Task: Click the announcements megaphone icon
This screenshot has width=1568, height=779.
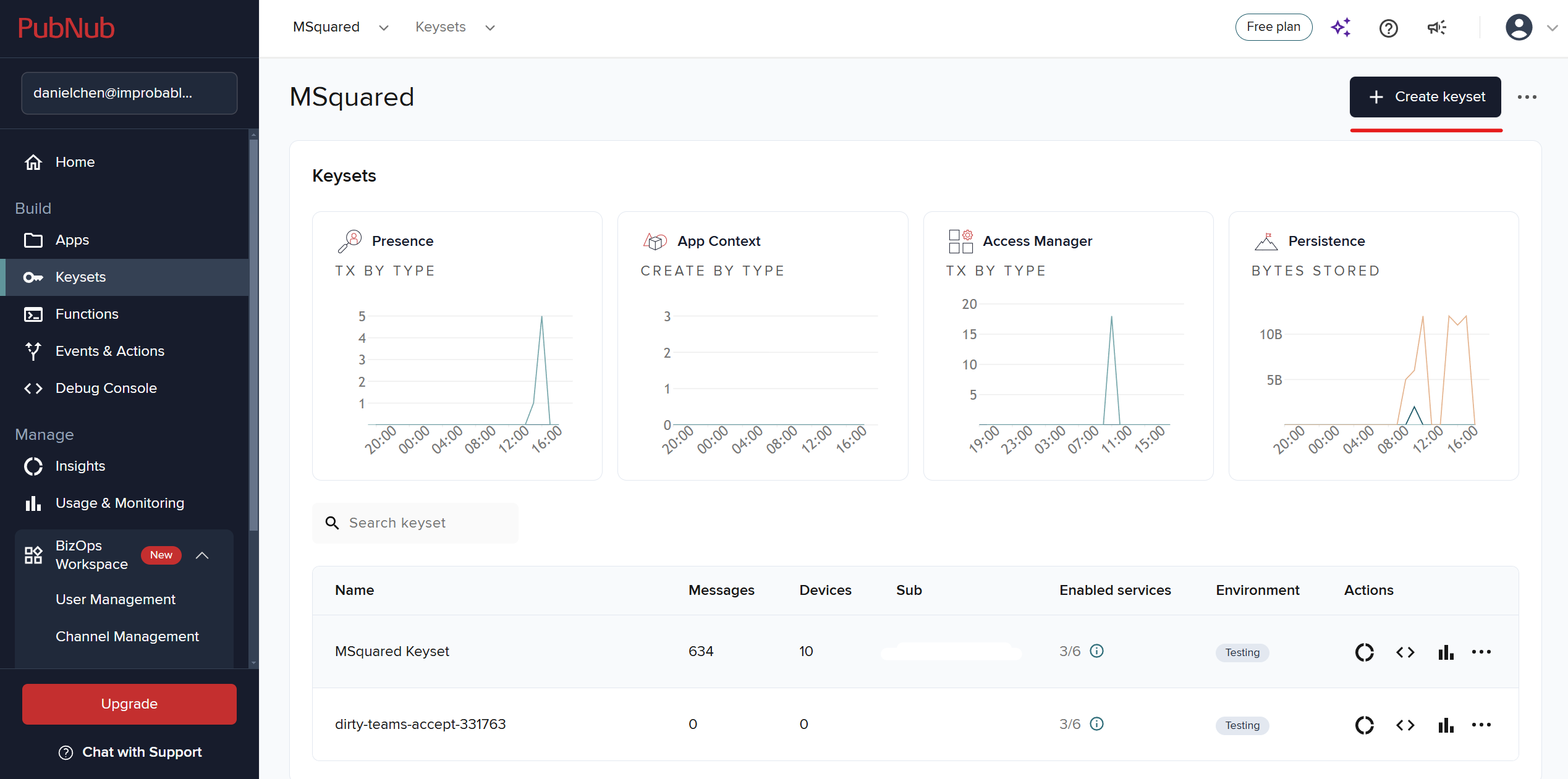Action: (1436, 28)
